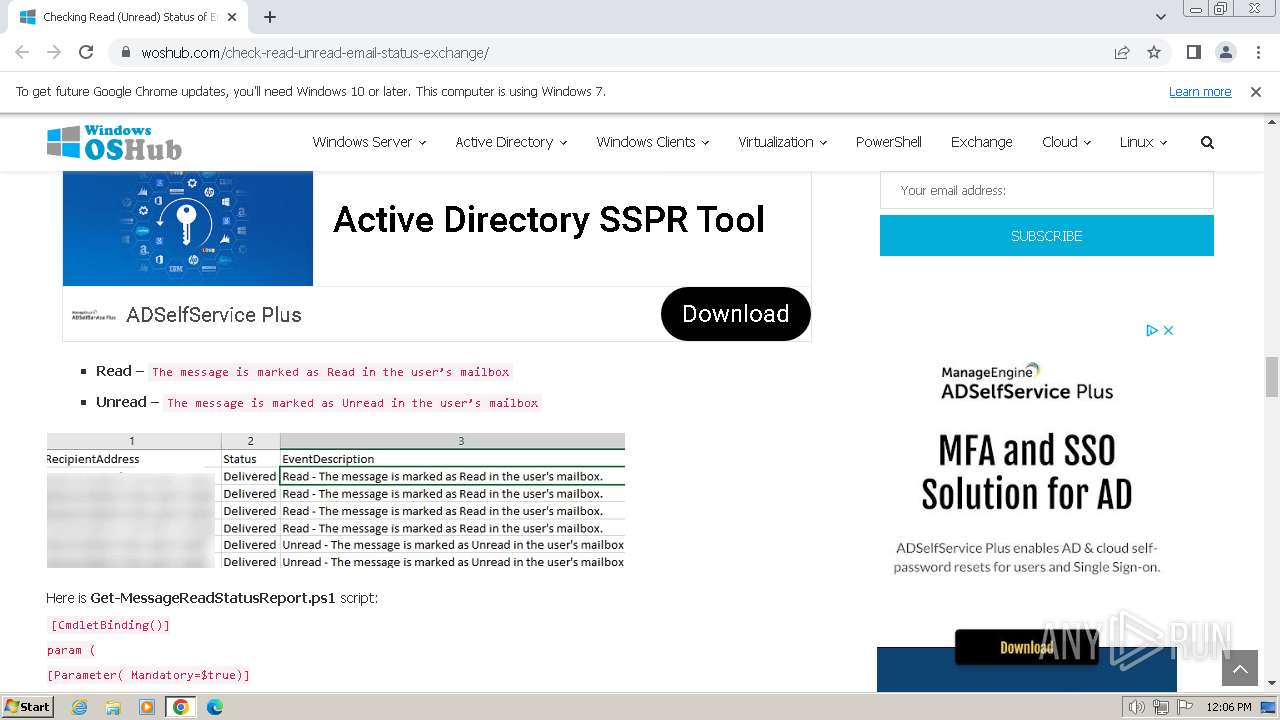The height and width of the screenshot is (720, 1280).
Task: Open the tab search dropdown
Action: tap(1160, 17)
